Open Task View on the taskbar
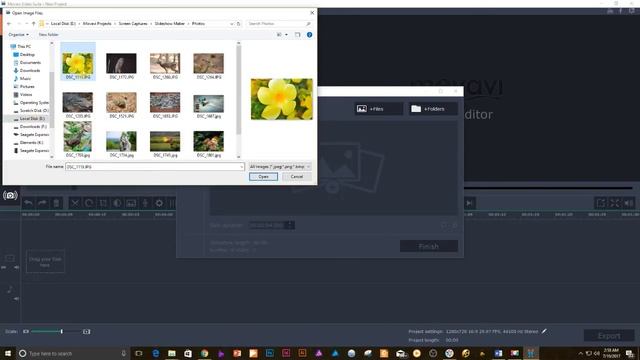The width and height of the screenshot is (640, 360). (139, 353)
